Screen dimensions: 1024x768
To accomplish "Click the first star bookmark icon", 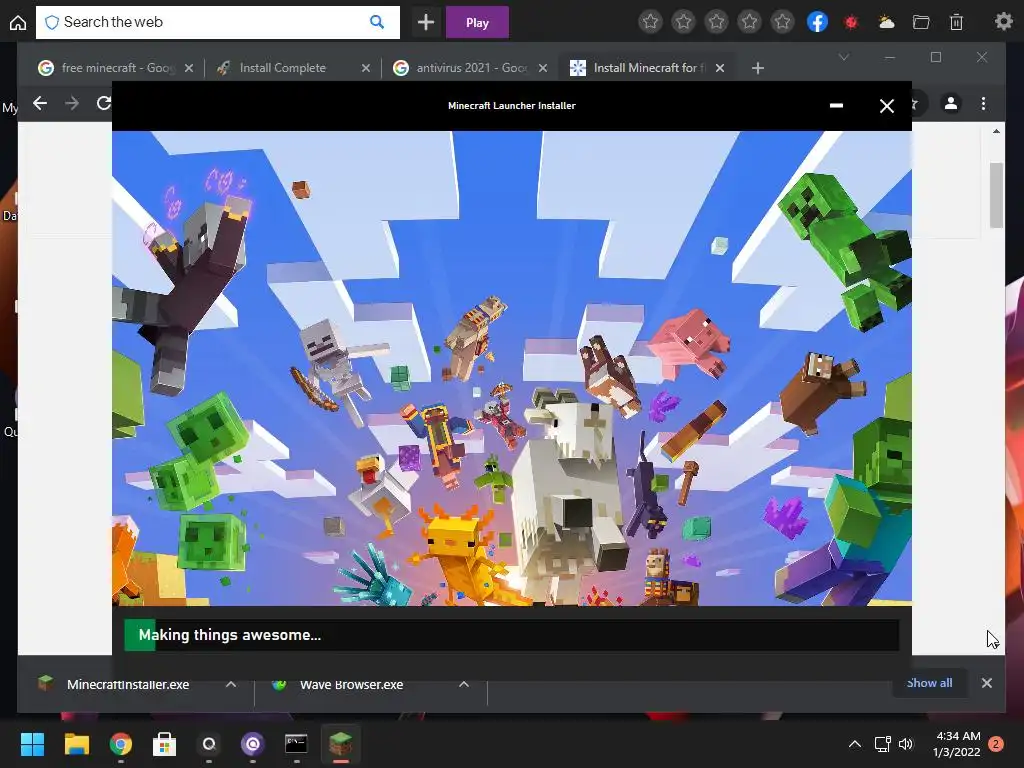I will click(x=650, y=22).
